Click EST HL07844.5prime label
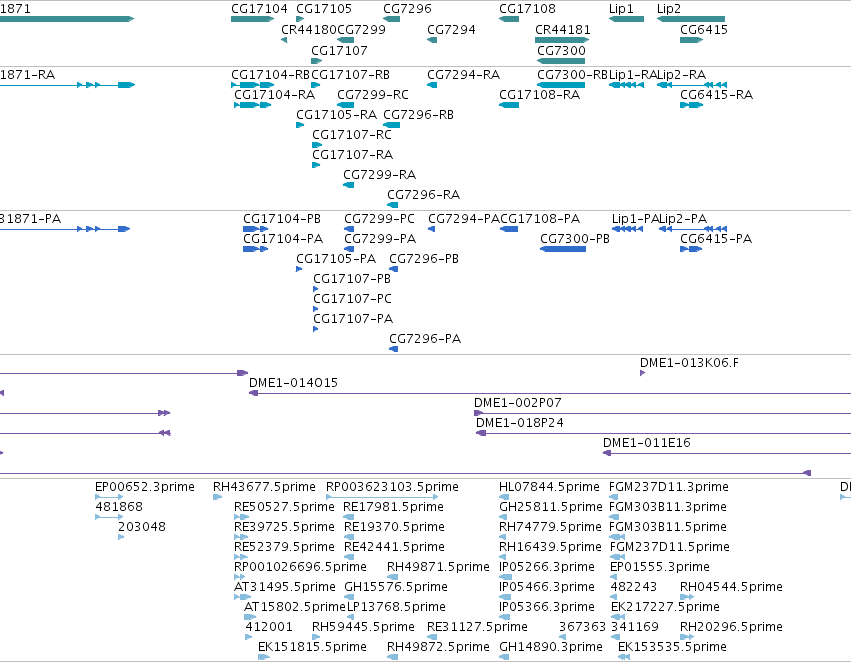 tap(549, 487)
